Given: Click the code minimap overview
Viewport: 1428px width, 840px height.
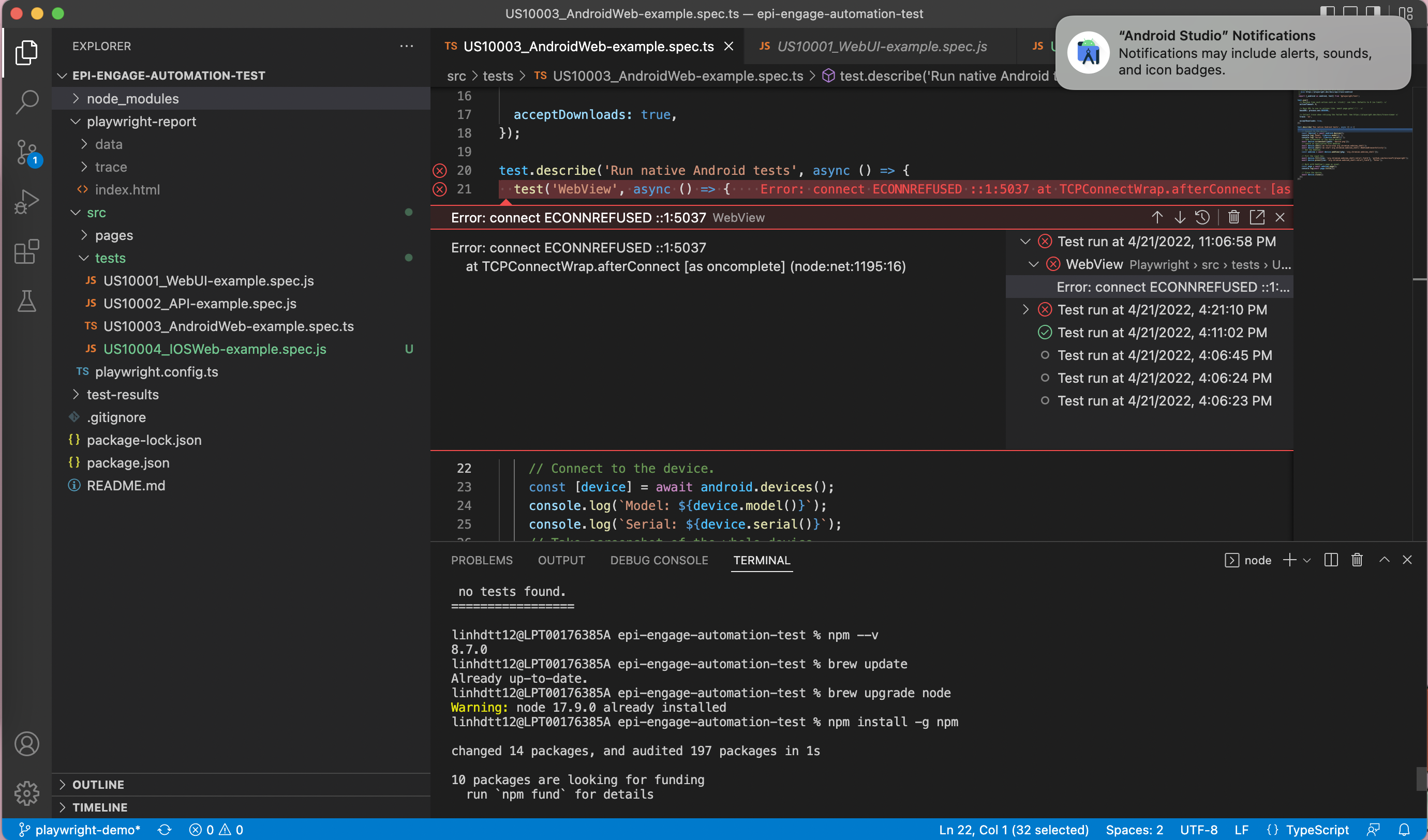Looking at the screenshot, I should 1355,136.
